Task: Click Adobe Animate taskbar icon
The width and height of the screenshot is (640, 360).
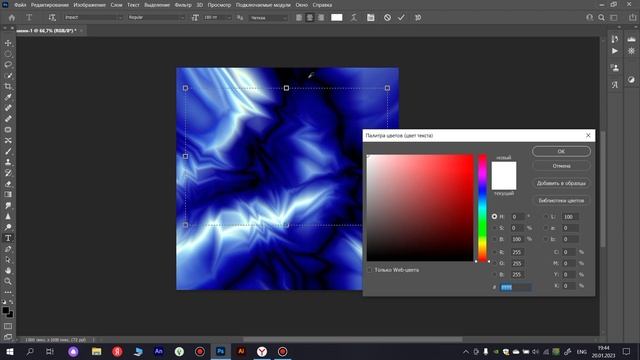Action: click(159, 351)
